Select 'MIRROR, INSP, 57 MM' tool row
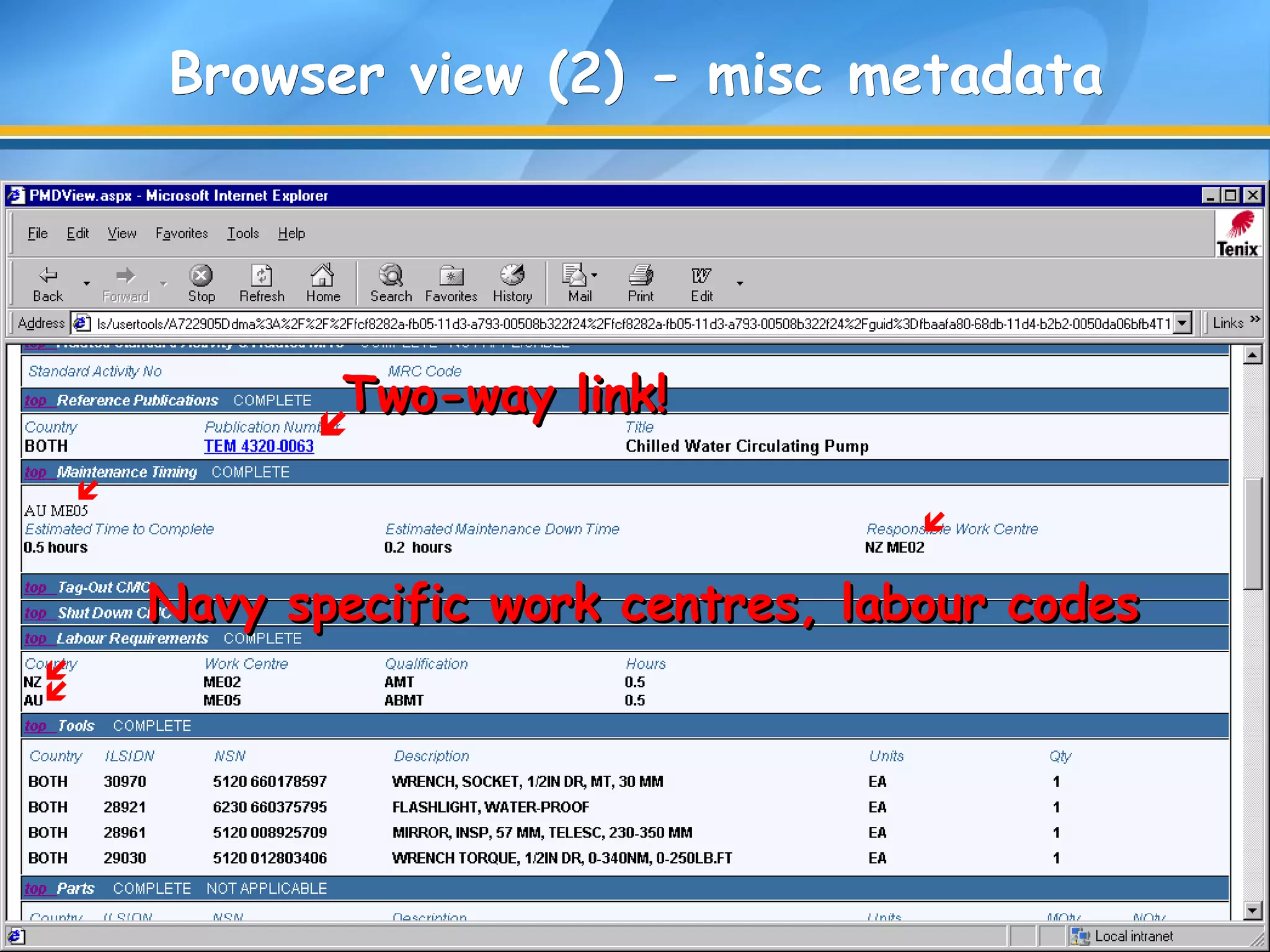Viewport: 1270px width, 952px height. click(542, 832)
